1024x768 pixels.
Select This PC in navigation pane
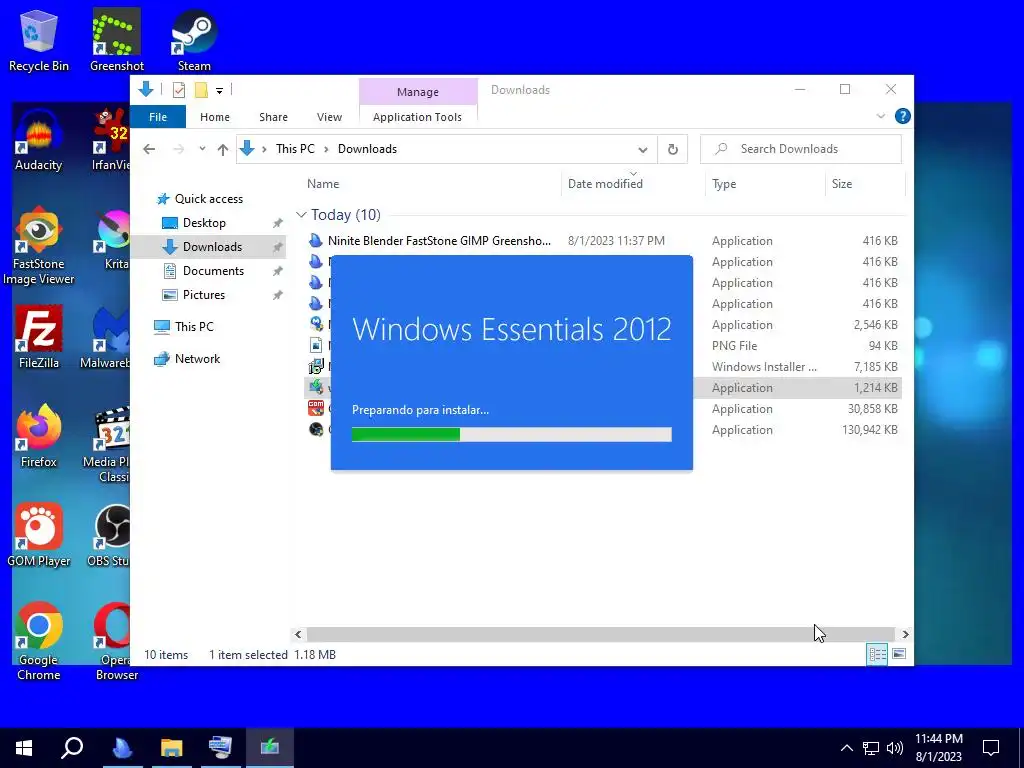point(194,327)
